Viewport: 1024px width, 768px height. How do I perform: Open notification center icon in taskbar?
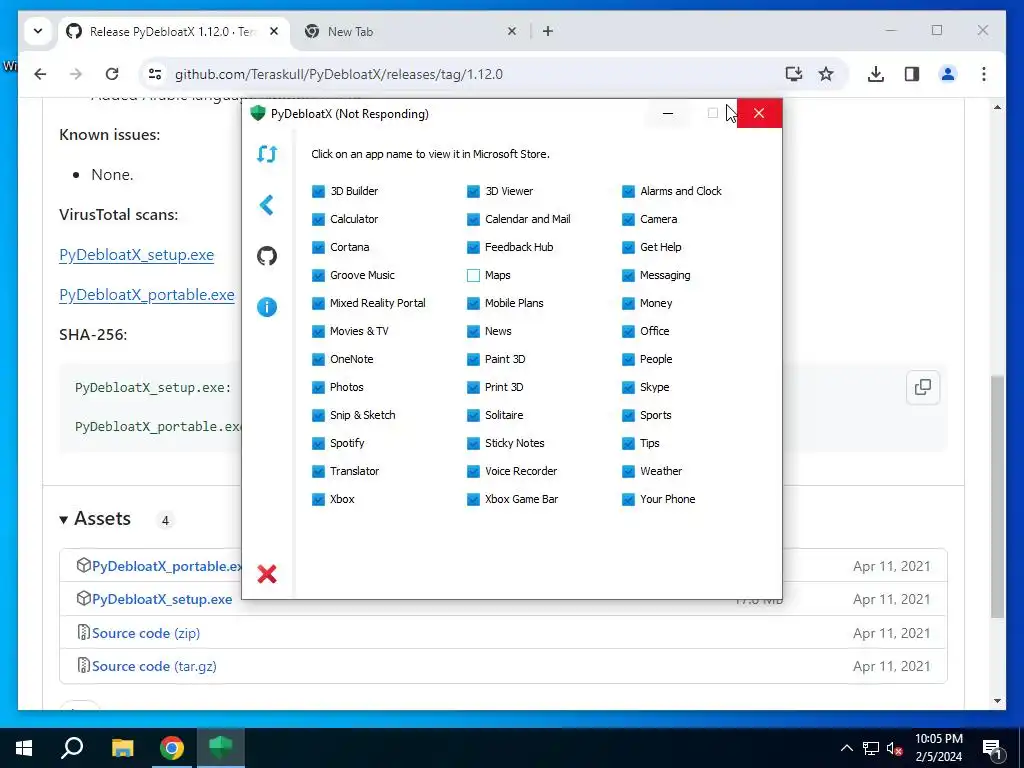tap(992, 749)
